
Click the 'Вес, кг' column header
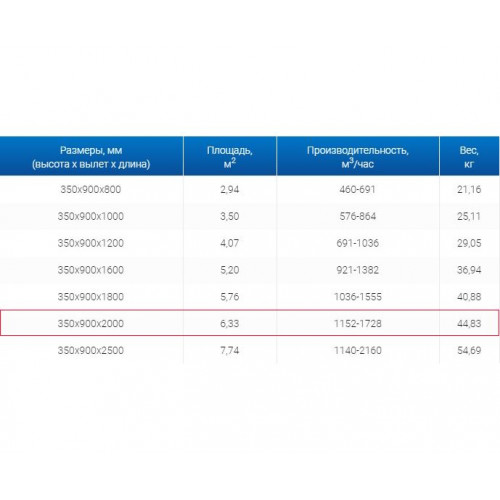[x=469, y=156]
